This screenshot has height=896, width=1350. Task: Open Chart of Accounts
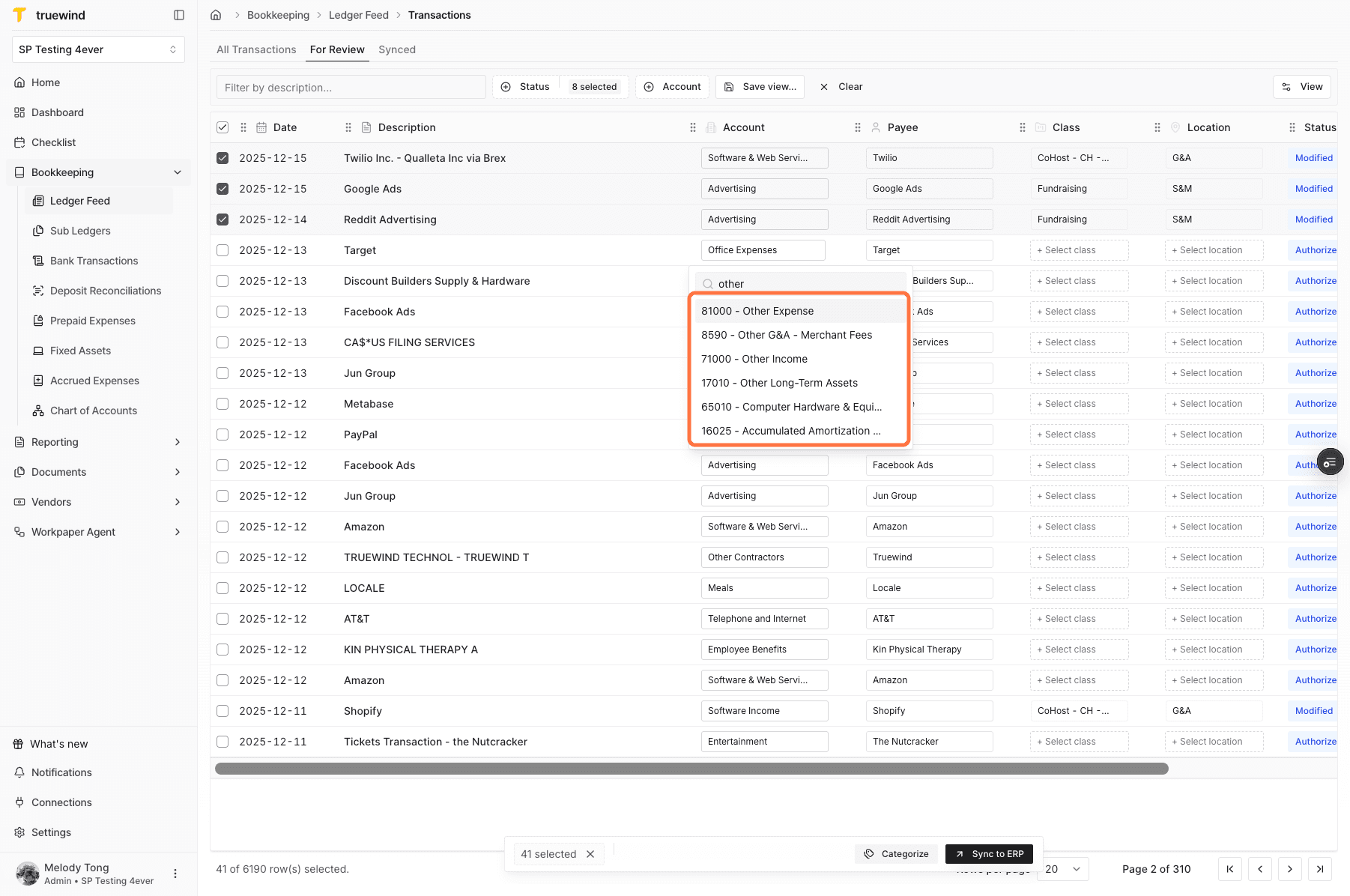pos(94,411)
